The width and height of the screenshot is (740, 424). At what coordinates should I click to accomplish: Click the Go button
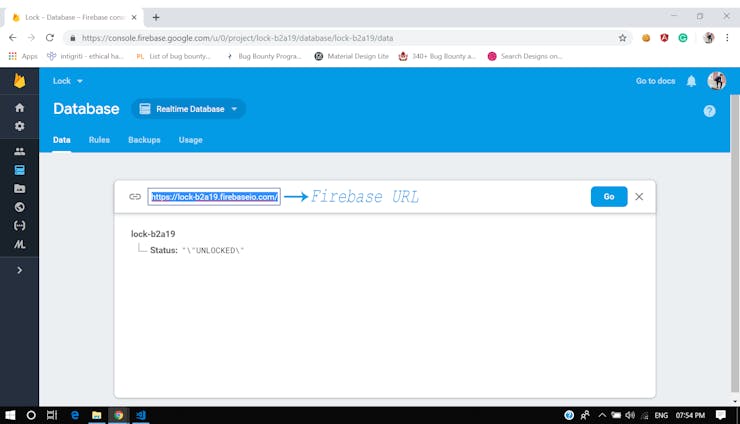[609, 196]
